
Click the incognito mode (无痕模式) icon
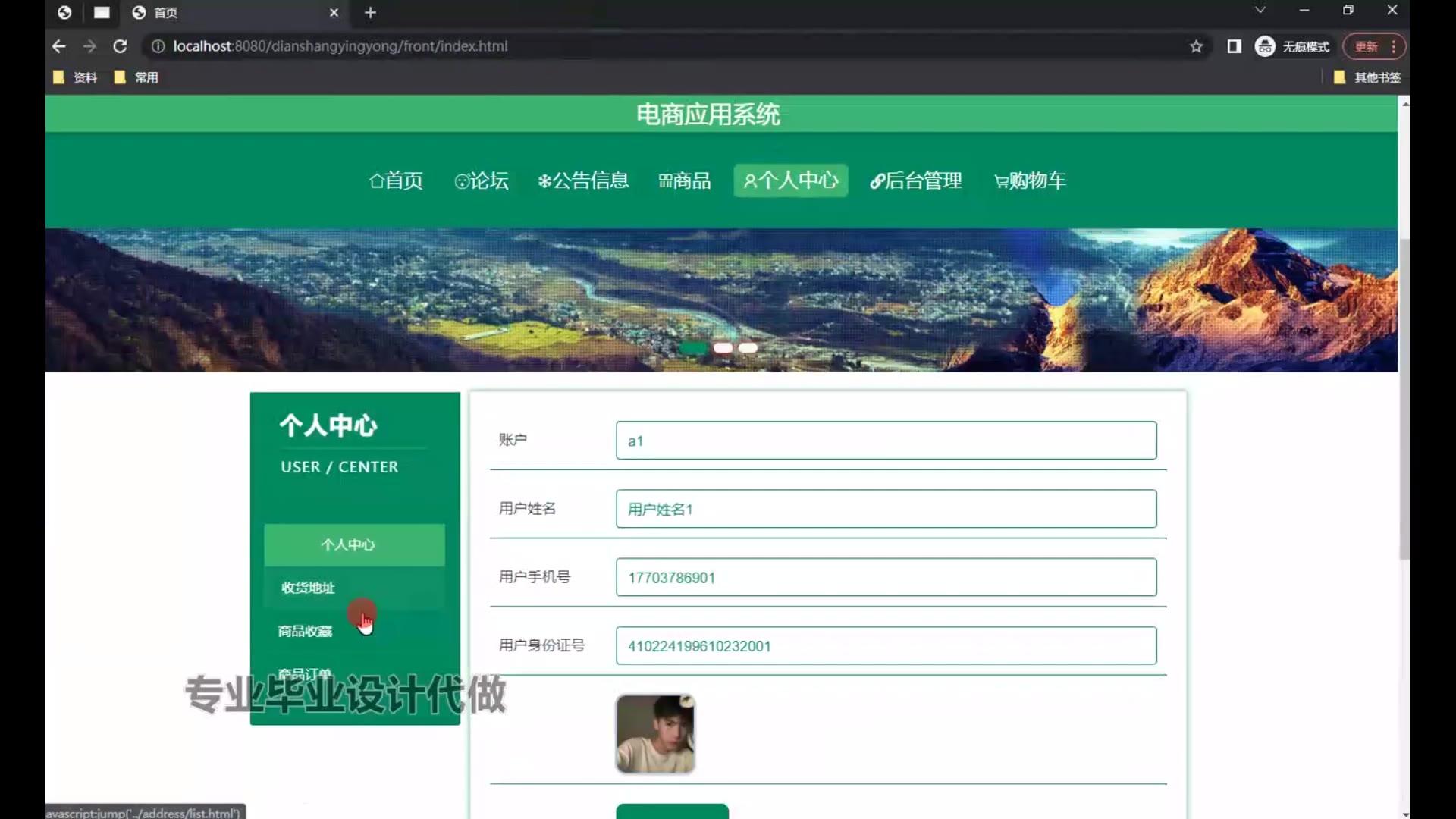tap(1265, 46)
